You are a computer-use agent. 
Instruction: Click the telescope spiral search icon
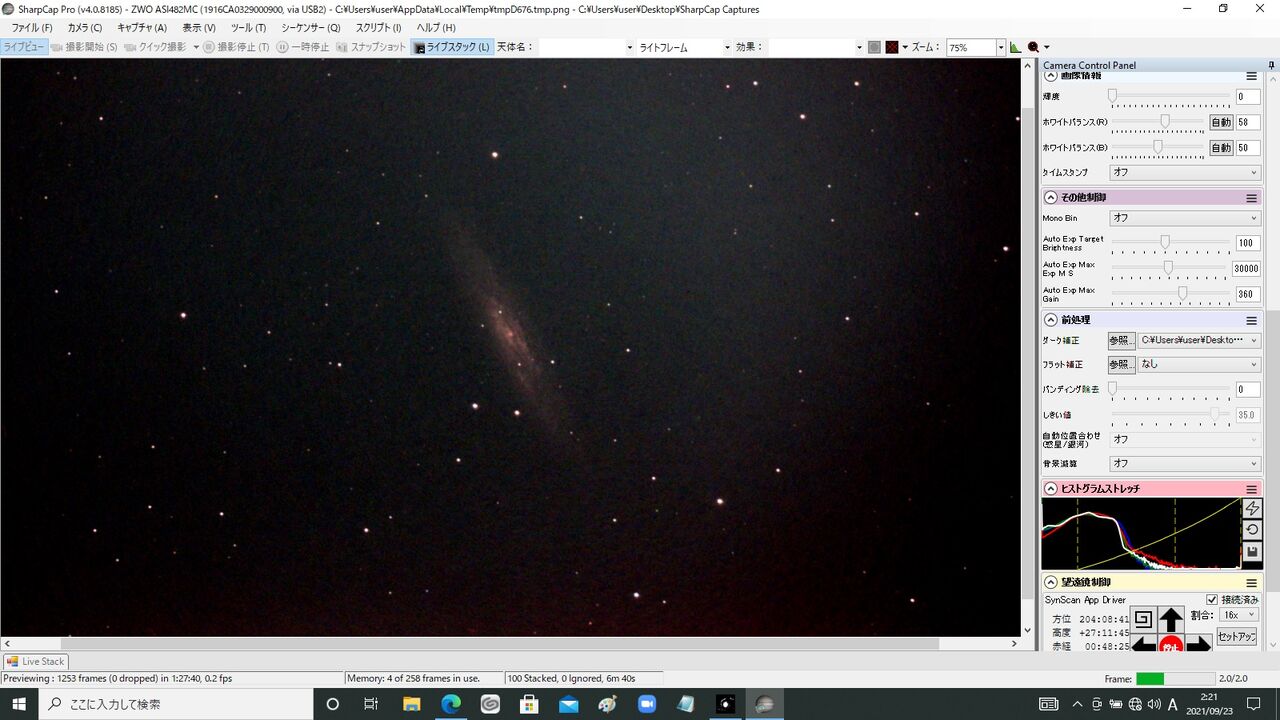1143,619
